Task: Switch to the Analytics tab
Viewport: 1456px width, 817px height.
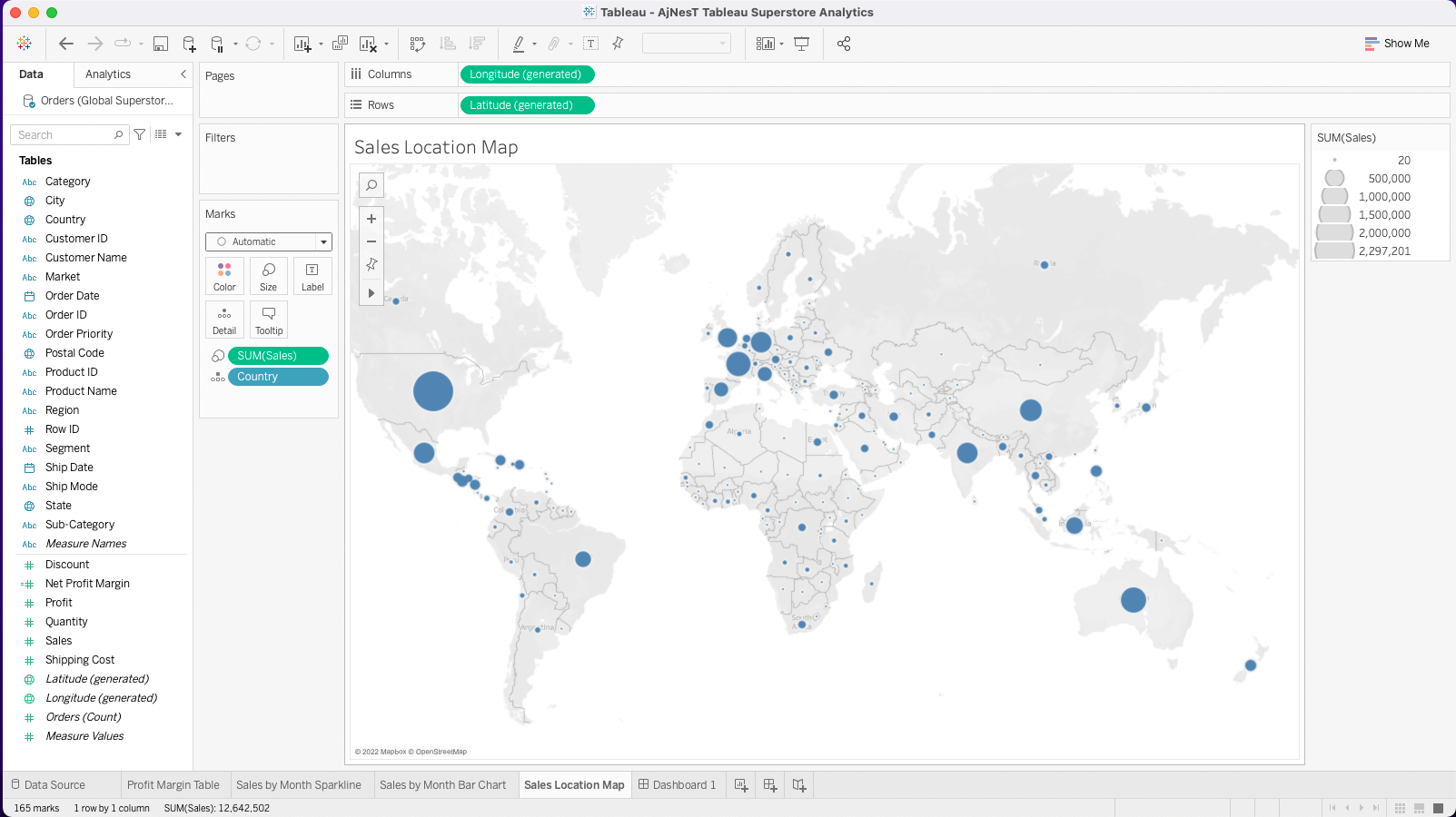Action: (x=108, y=74)
